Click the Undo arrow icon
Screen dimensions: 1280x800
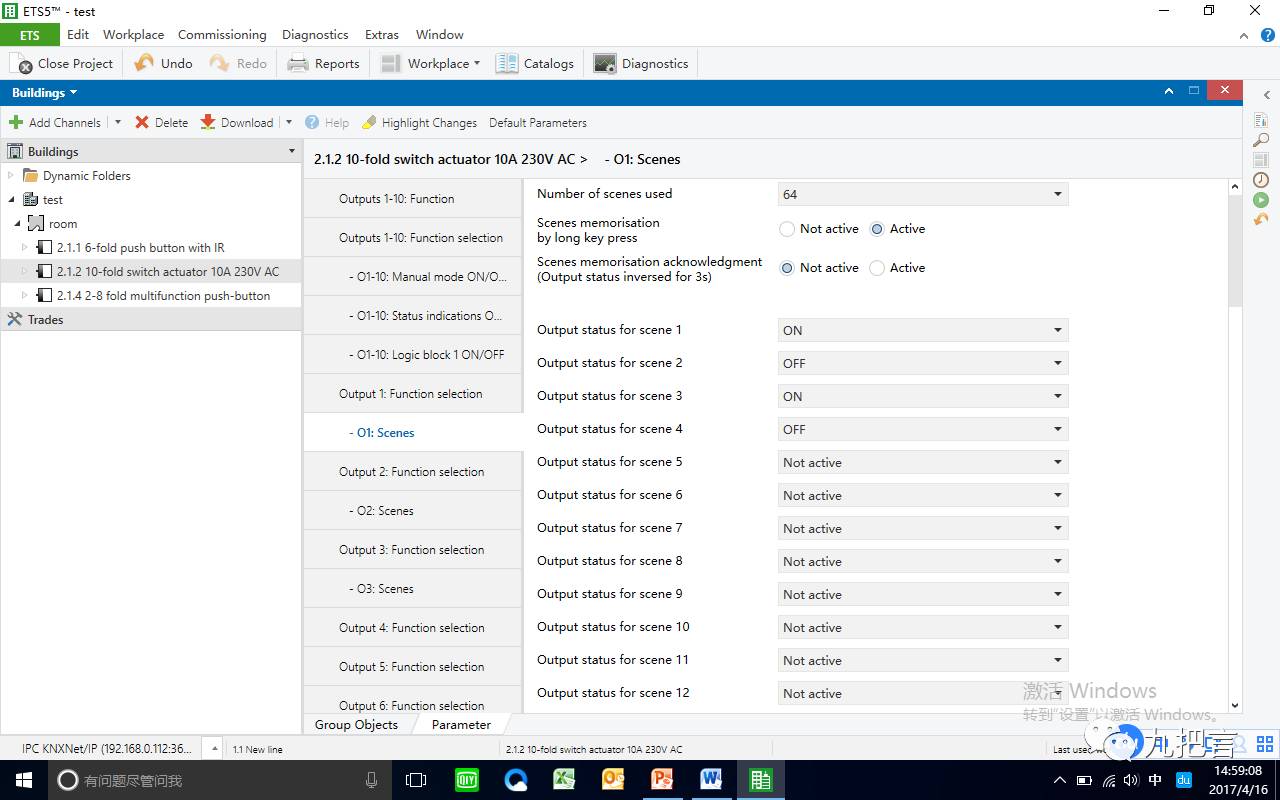coord(145,63)
